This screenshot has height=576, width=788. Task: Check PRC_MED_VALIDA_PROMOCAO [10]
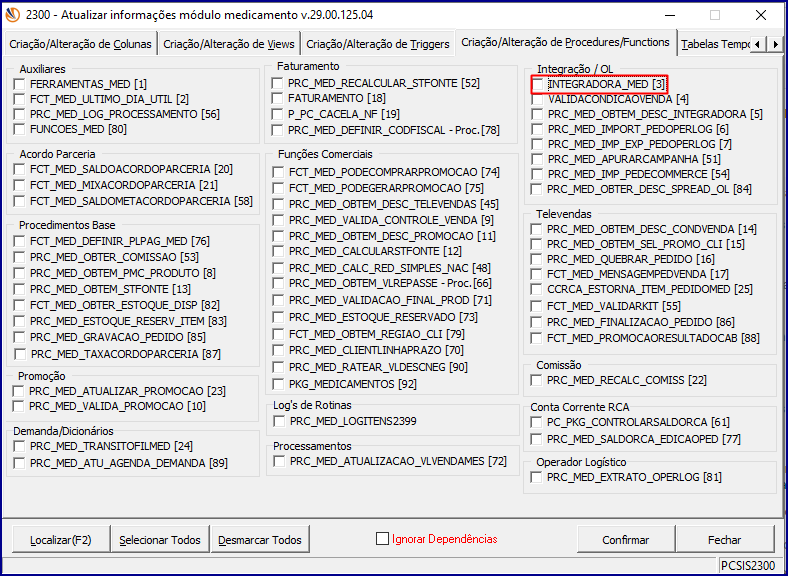[19, 406]
